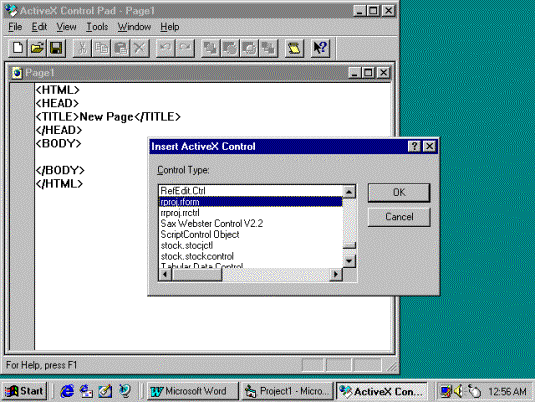The image size is (535, 402).
Task: Select rrproj.rrctrl in control list
Action: click(x=251, y=213)
